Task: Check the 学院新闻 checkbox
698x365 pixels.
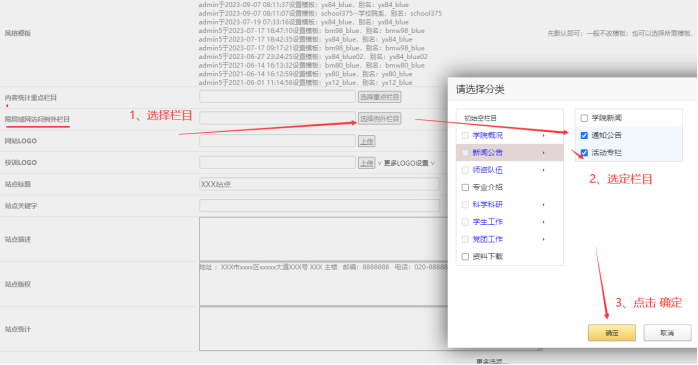Action: (x=584, y=118)
